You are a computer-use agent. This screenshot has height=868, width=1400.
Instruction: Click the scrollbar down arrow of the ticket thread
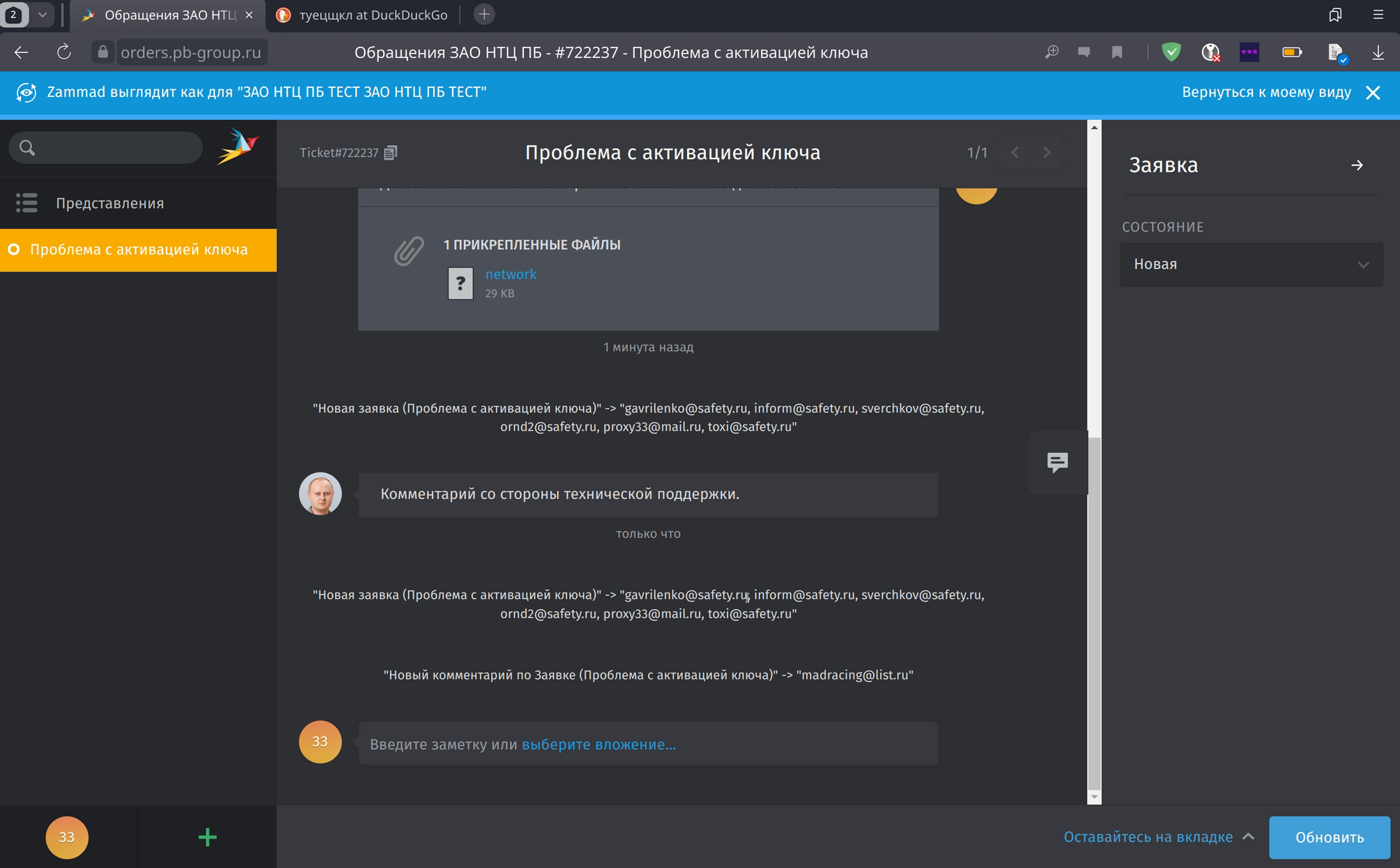coord(1094,797)
